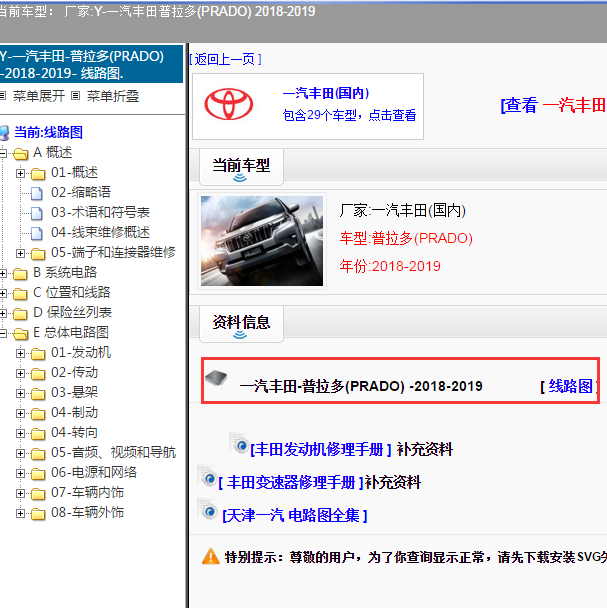Expand the 03-悬架 tree node
607x608 pixels.
click(20, 394)
